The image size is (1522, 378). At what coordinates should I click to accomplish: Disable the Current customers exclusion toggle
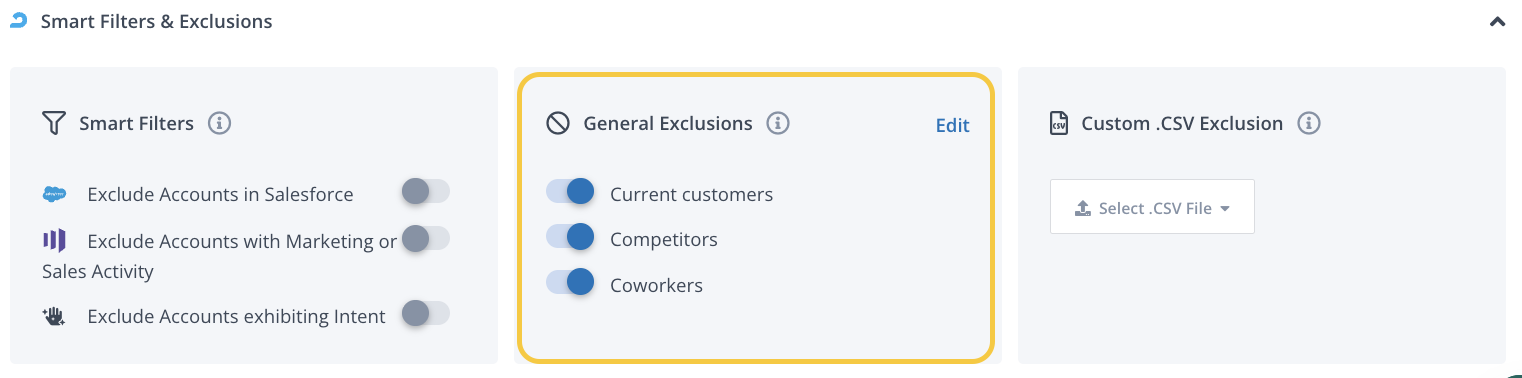click(x=570, y=191)
